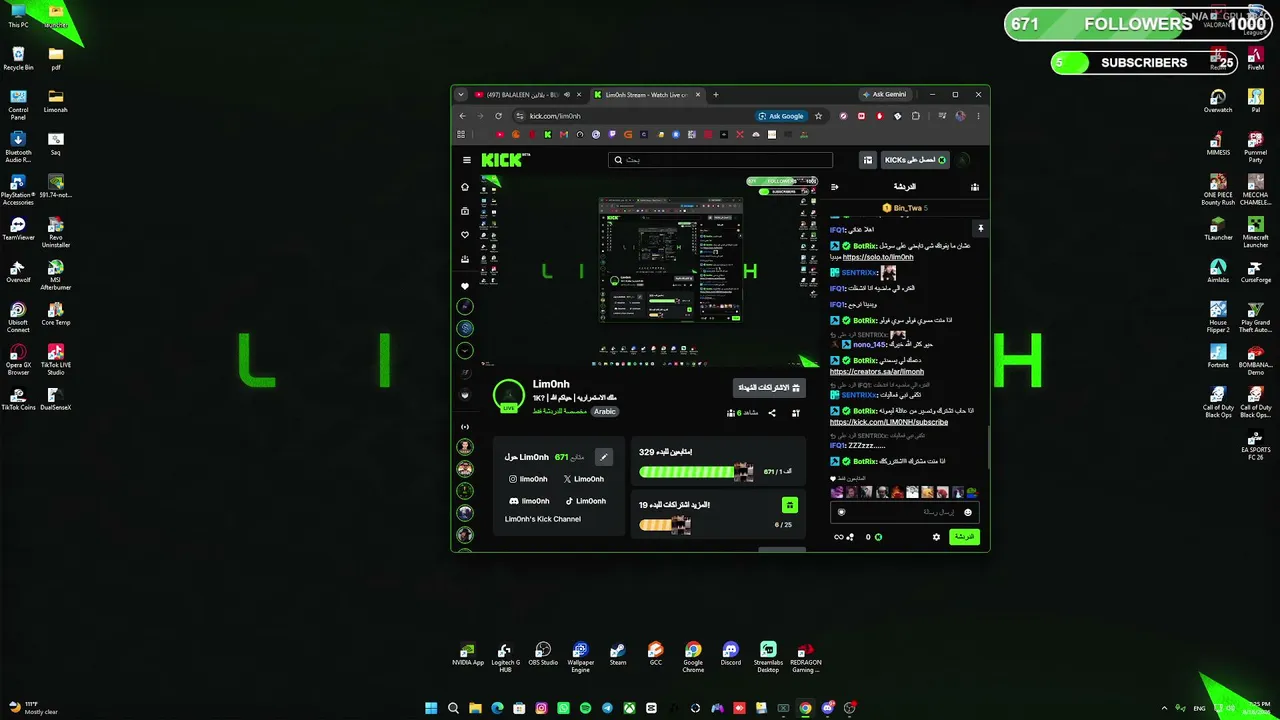
Task: Click the gift subscriptions button
Action: click(x=769, y=388)
